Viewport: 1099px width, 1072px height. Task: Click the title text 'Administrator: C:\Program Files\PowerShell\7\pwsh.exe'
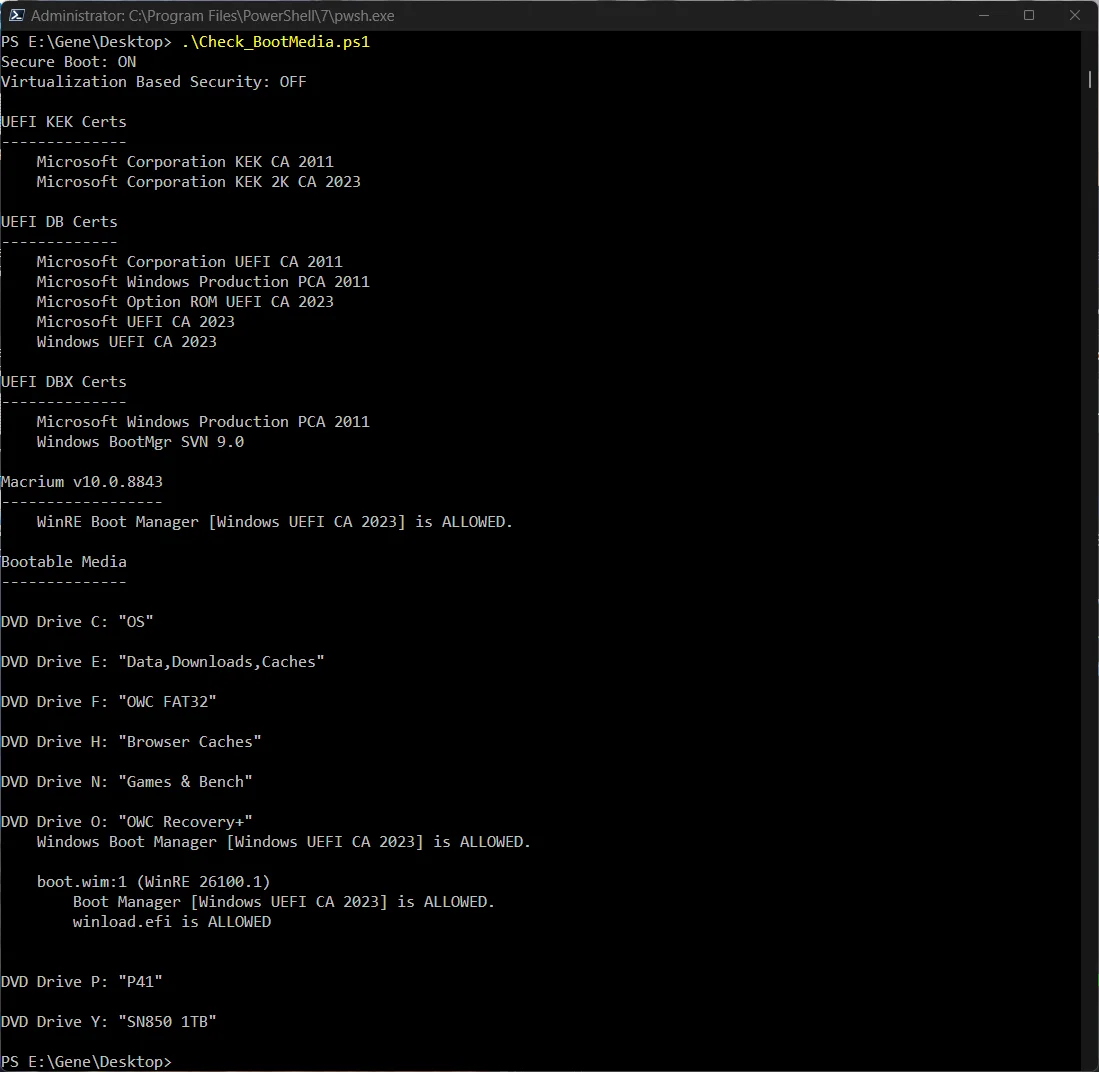[x=212, y=15]
